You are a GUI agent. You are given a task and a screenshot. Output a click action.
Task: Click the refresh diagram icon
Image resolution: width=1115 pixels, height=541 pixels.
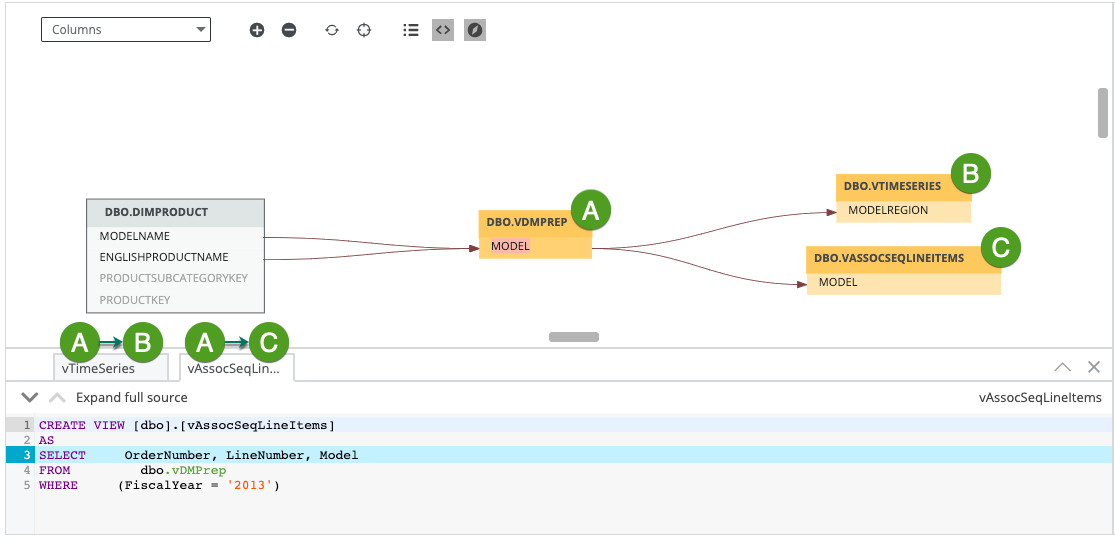(x=332, y=30)
